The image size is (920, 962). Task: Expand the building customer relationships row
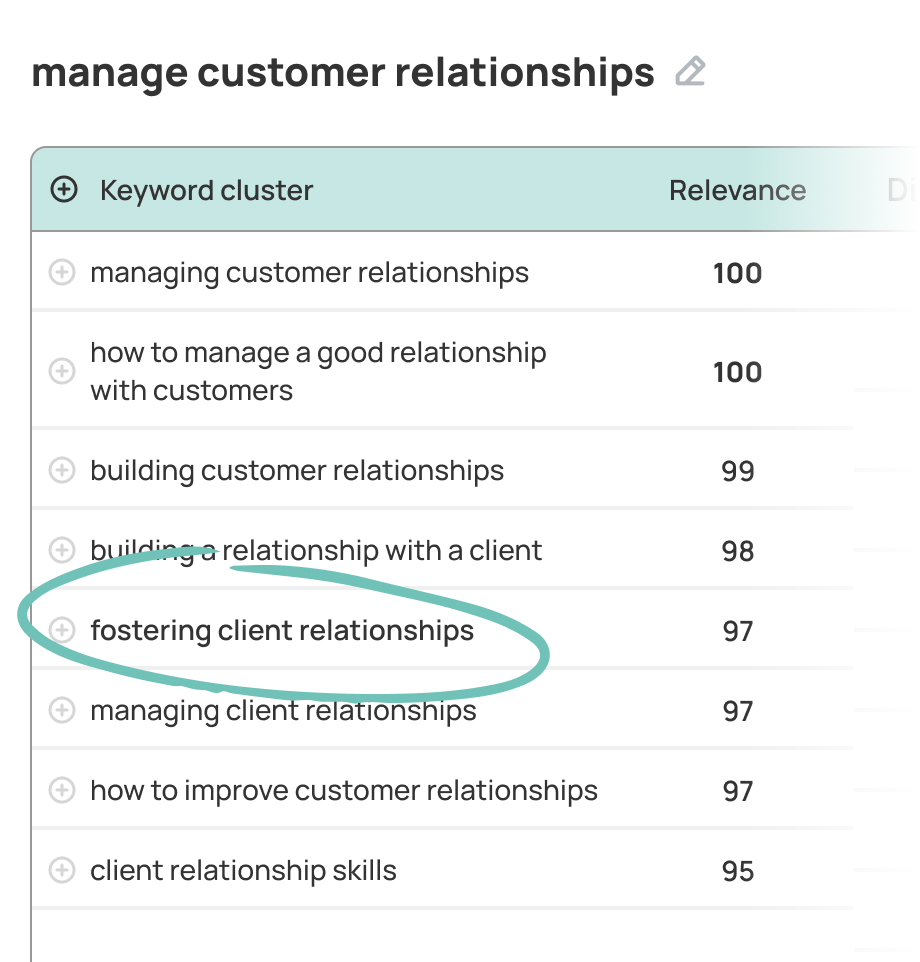point(62,471)
